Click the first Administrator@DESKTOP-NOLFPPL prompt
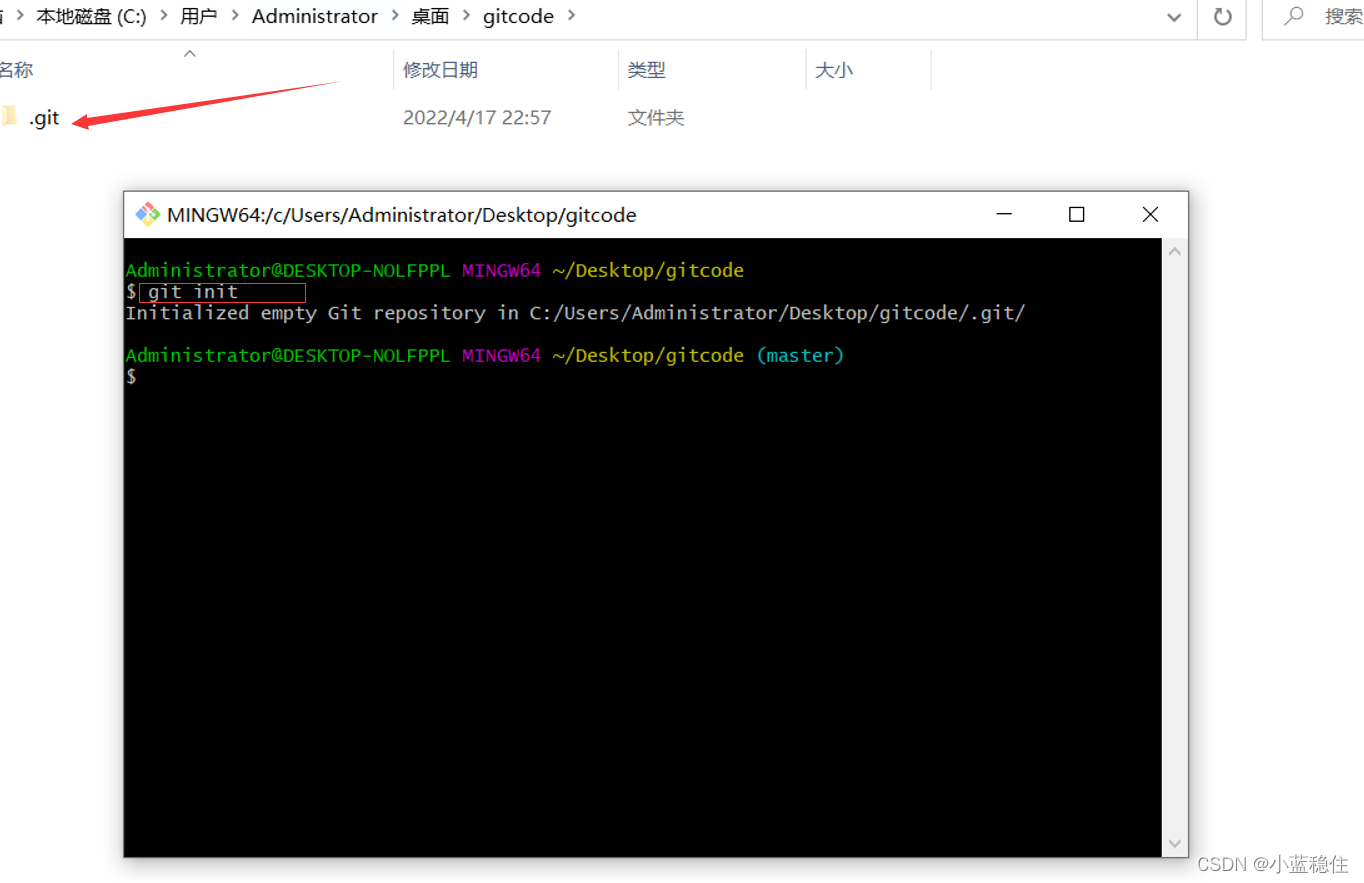 click(x=287, y=271)
